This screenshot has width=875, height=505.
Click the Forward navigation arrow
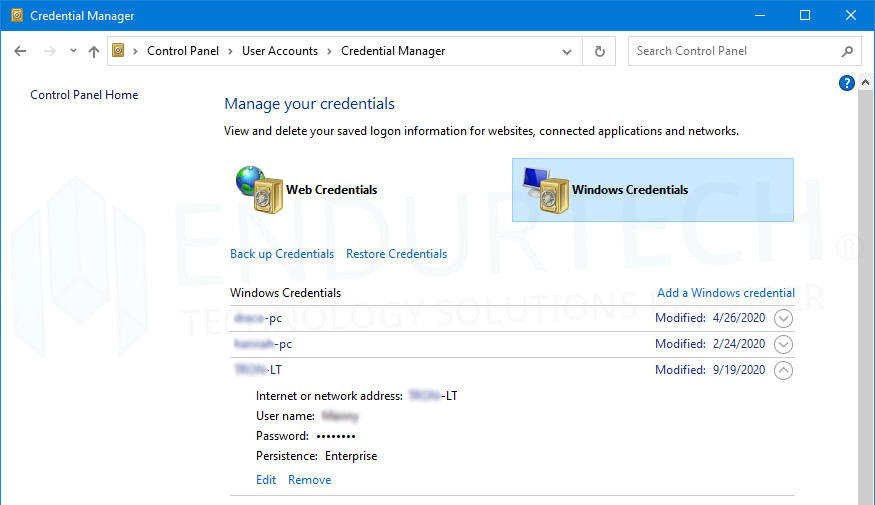pyautogui.click(x=50, y=51)
